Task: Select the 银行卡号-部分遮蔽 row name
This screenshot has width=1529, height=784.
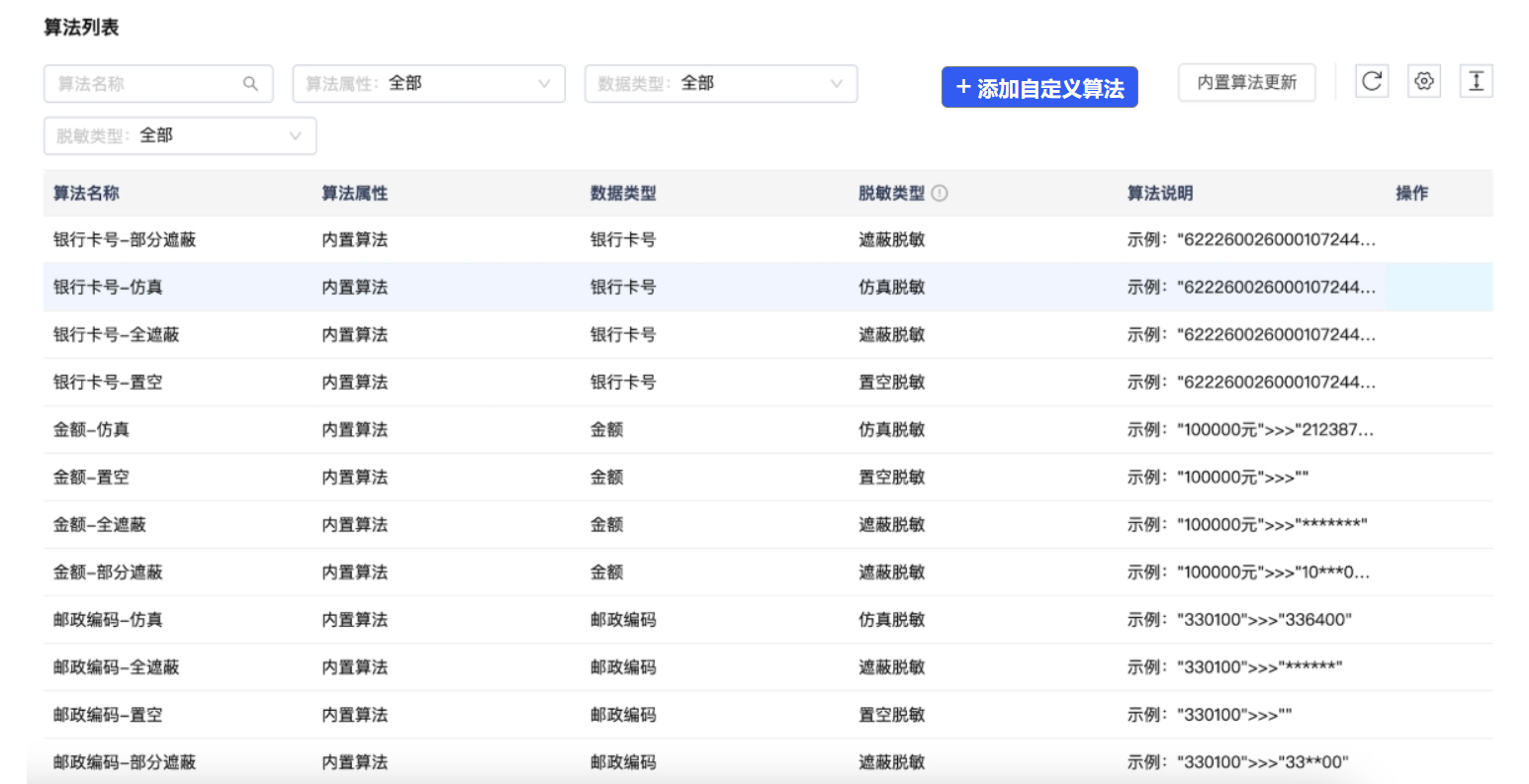Action: [x=125, y=240]
